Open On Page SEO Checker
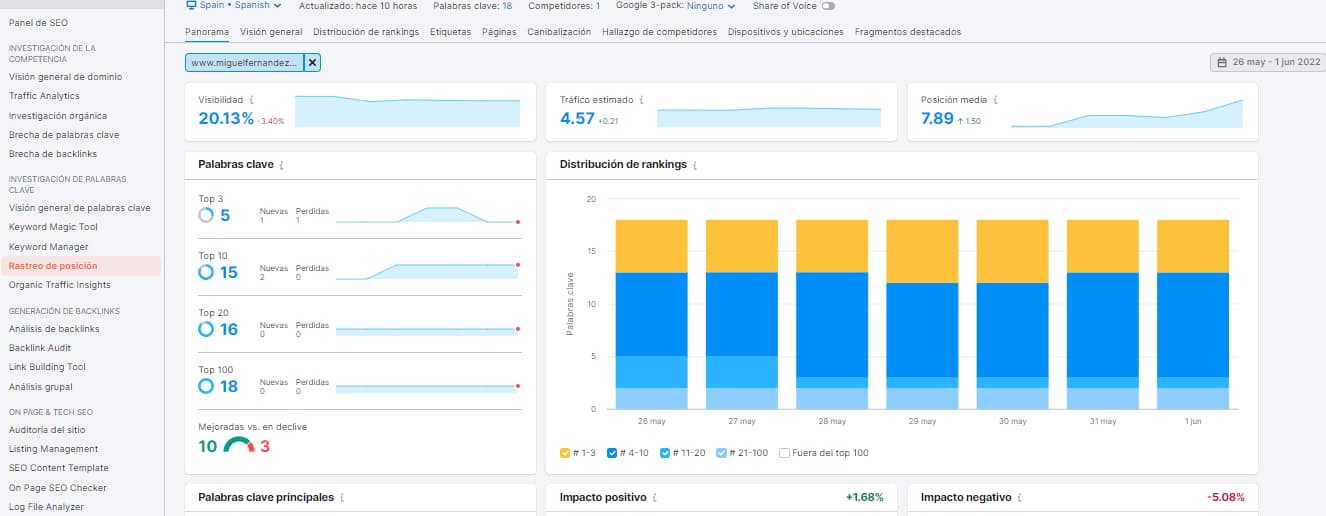This screenshot has width=1326, height=516. click(57, 488)
